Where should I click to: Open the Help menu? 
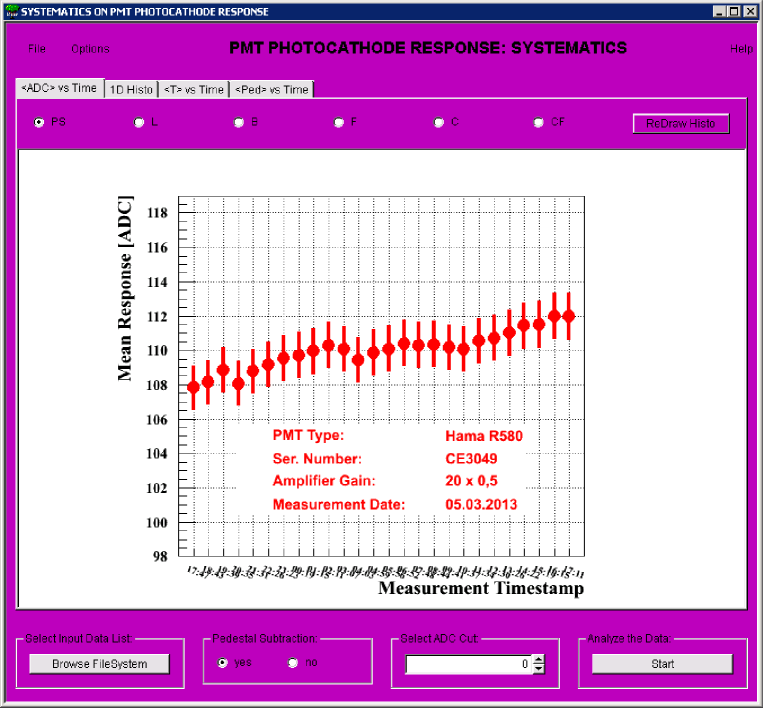click(741, 49)
